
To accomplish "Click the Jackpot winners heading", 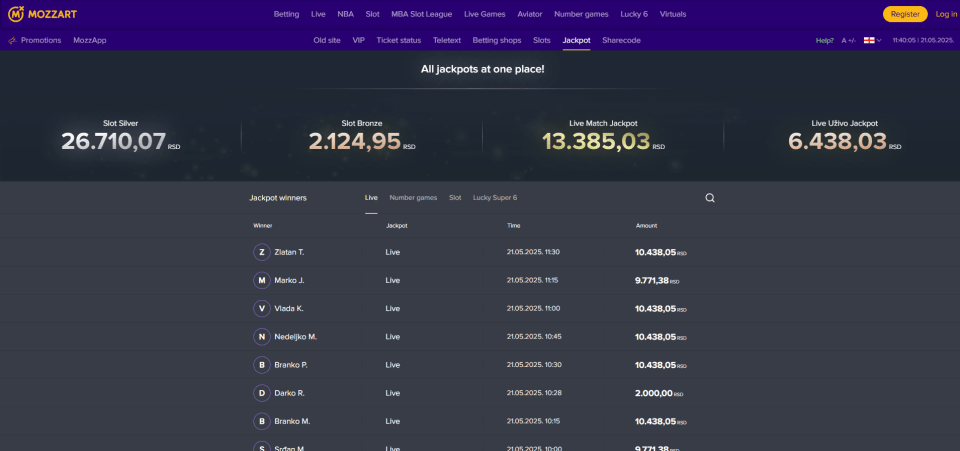I will (278, 198).
